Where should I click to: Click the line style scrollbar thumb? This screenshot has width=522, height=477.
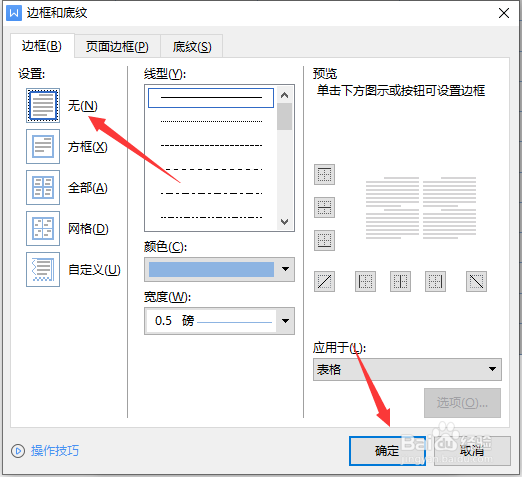(x=284, y=116)
